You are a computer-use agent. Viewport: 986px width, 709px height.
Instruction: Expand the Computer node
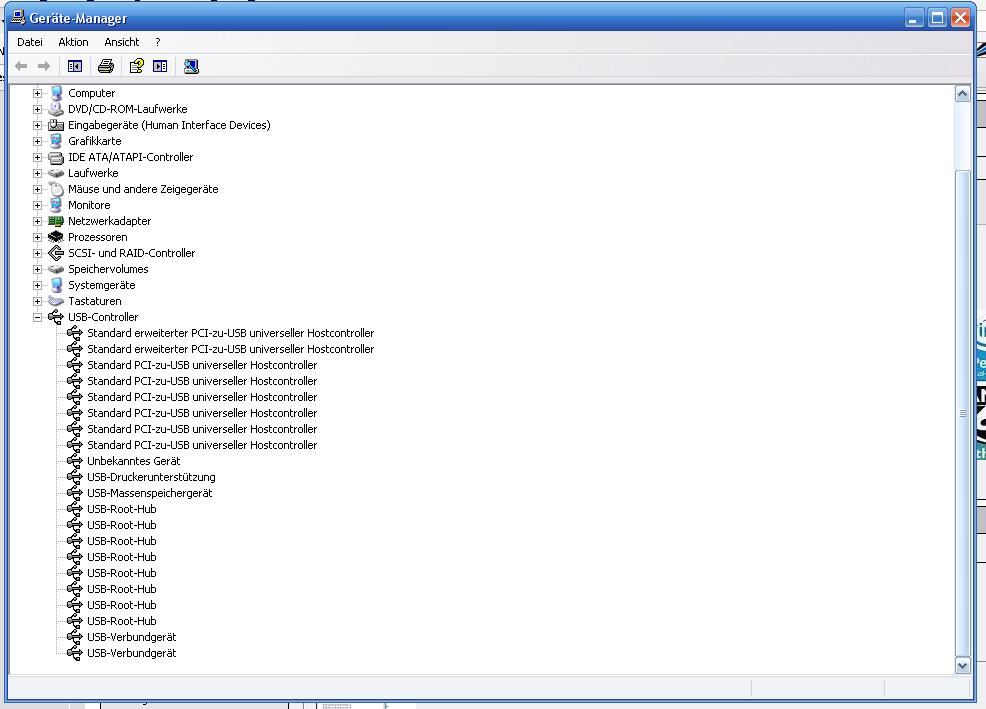[x=37, y=93]
